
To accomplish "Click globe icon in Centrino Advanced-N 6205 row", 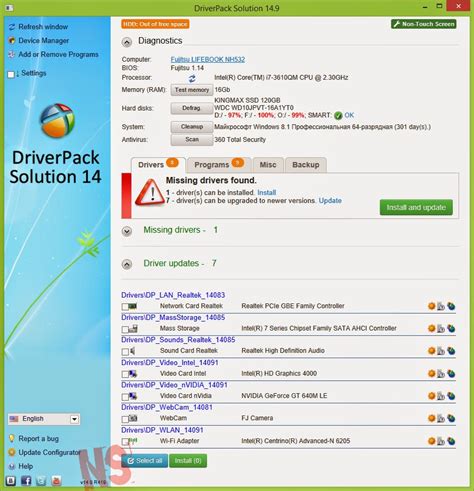I will pyautogui.click(x=451, y=441).
